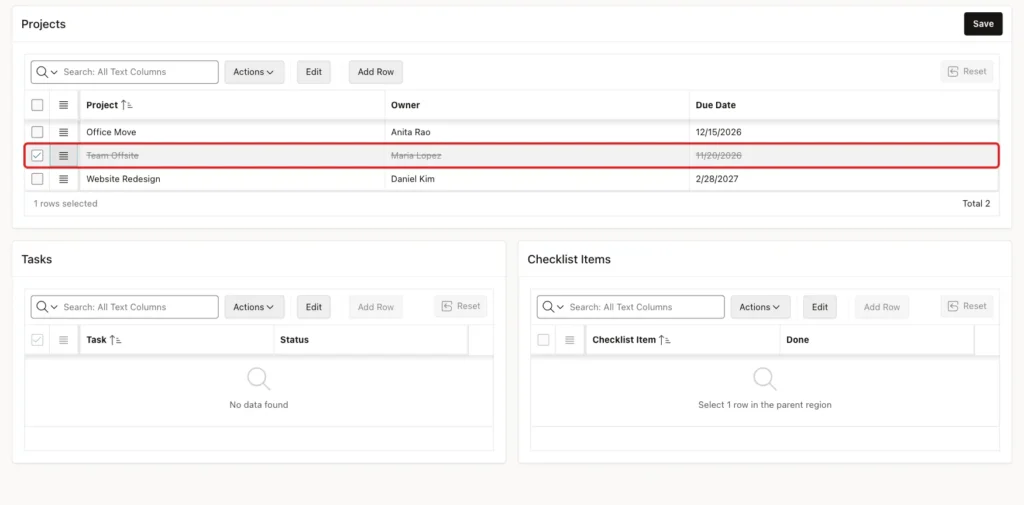Click the Project column header label
The height and width of the screenshot is (505, 1024).
click(x=102, y=105)
